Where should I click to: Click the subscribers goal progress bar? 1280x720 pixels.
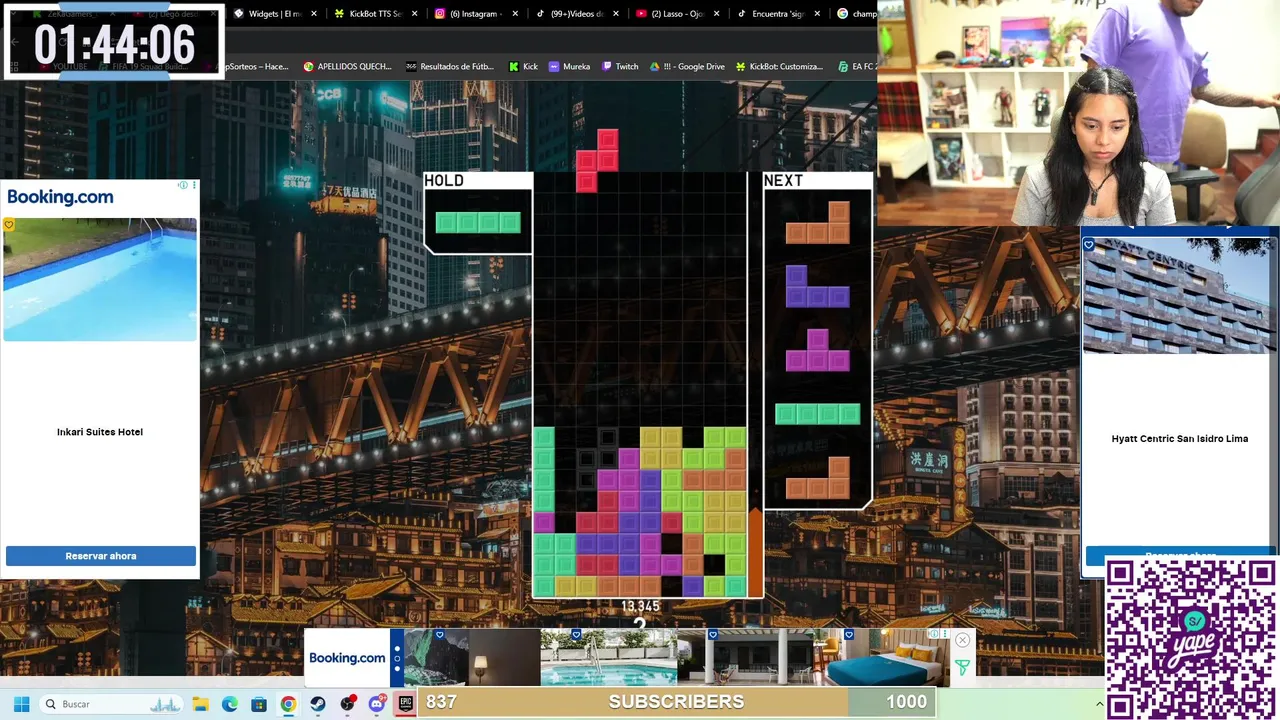point(677,702)
